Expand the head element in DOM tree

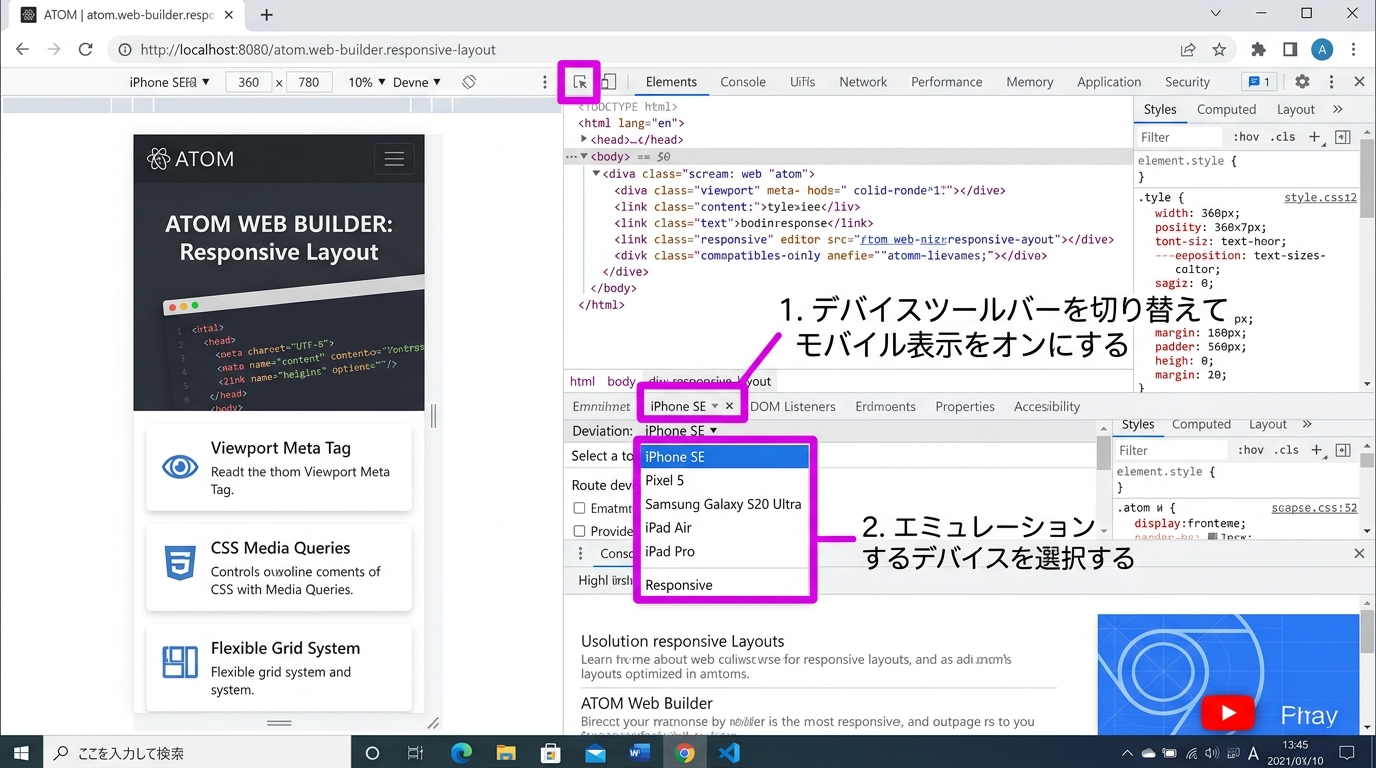(x=584, y=140)
